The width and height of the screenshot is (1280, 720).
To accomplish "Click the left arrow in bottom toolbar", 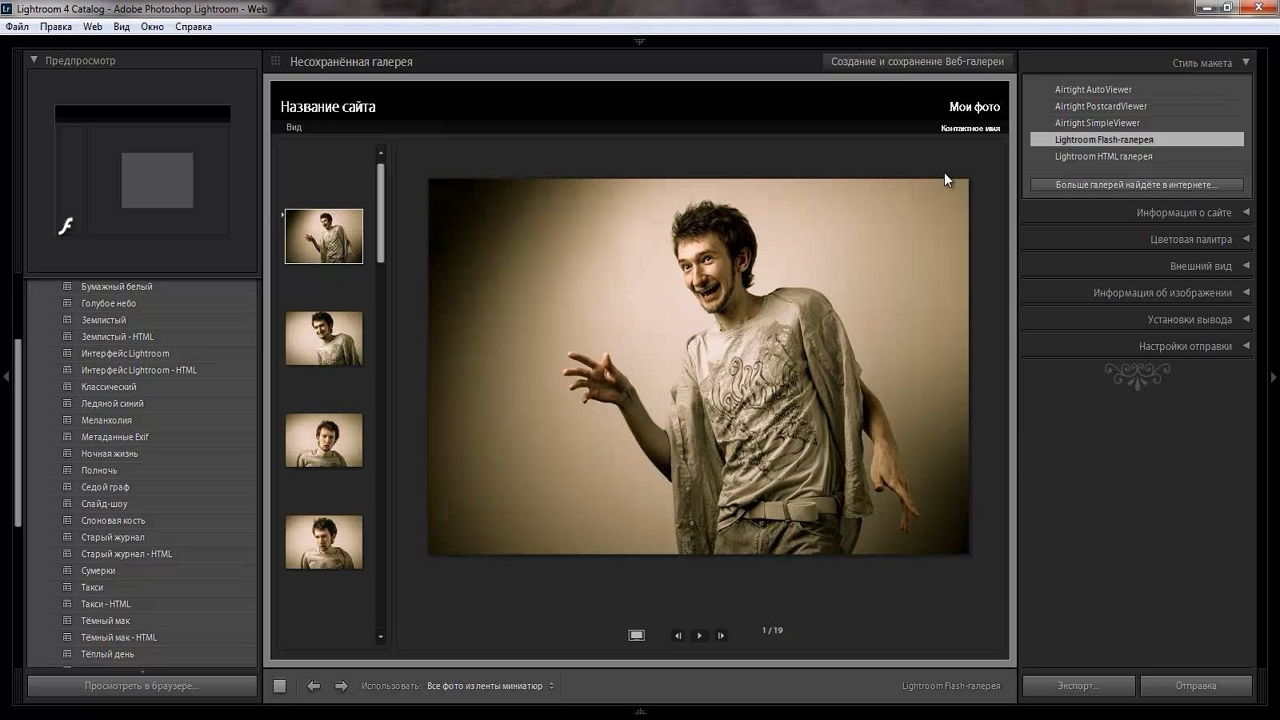I will pos(314,686).
